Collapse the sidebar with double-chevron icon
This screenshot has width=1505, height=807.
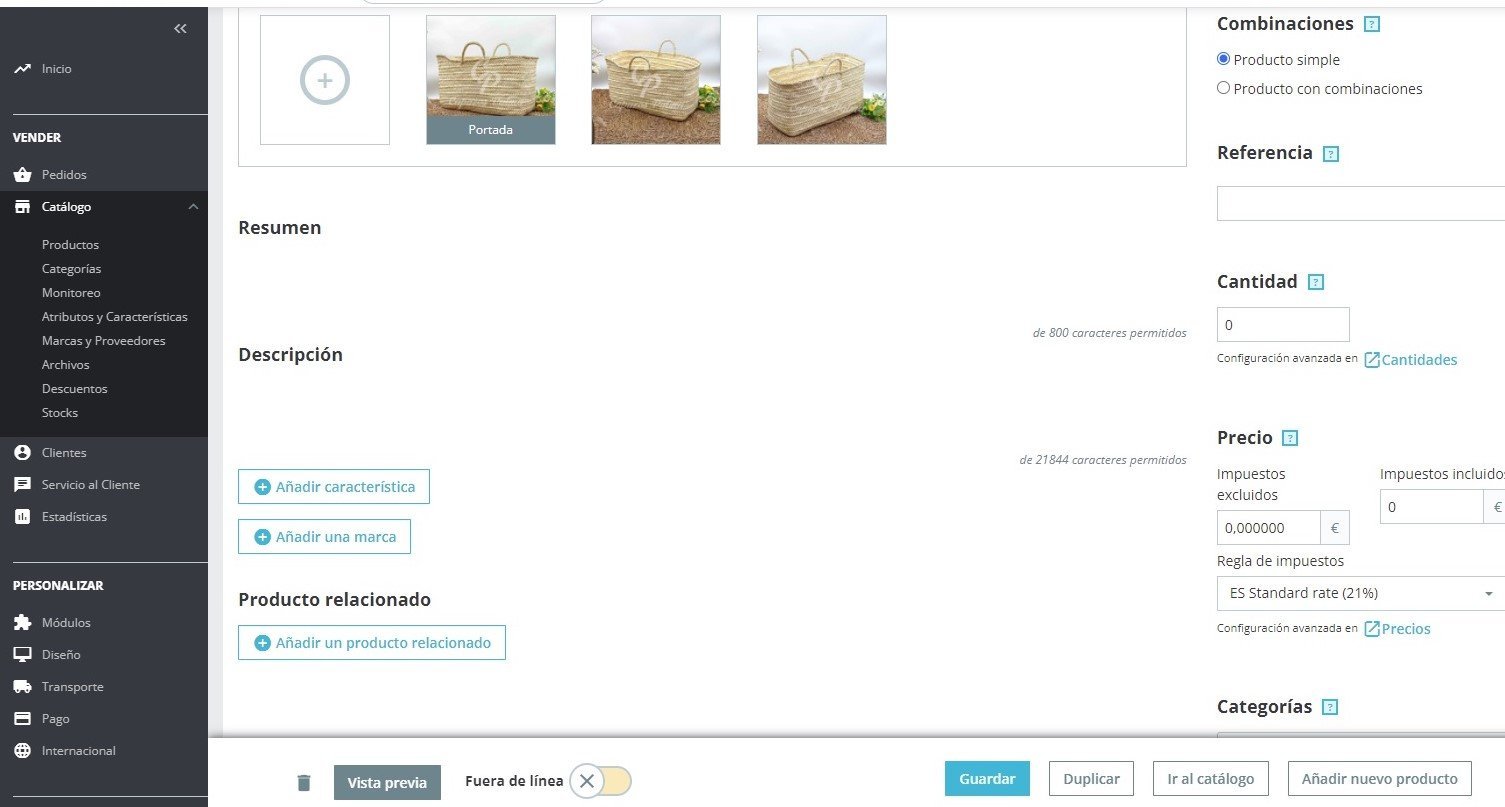click(x=180, y=29)
